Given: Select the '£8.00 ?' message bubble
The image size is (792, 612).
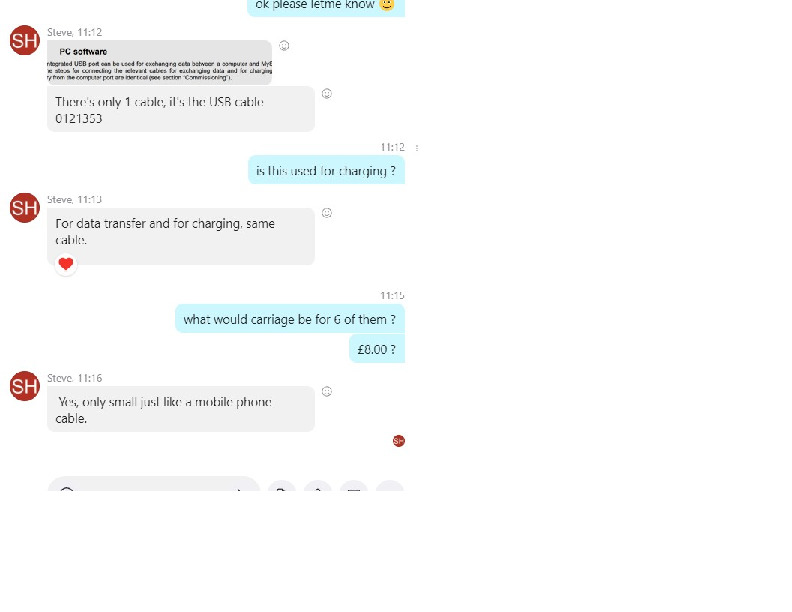Looking at the screenshot, I should pos(377,349).
